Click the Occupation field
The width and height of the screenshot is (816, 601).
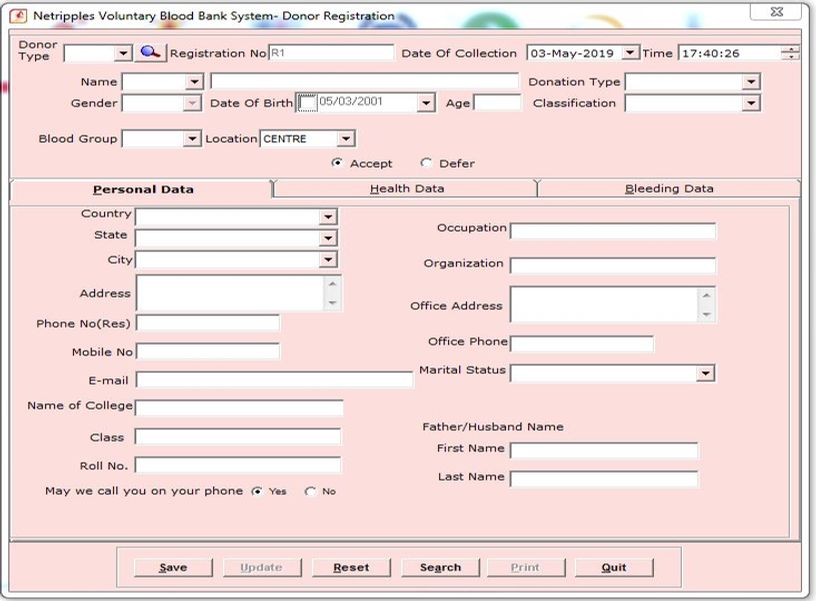pos(613,231)
